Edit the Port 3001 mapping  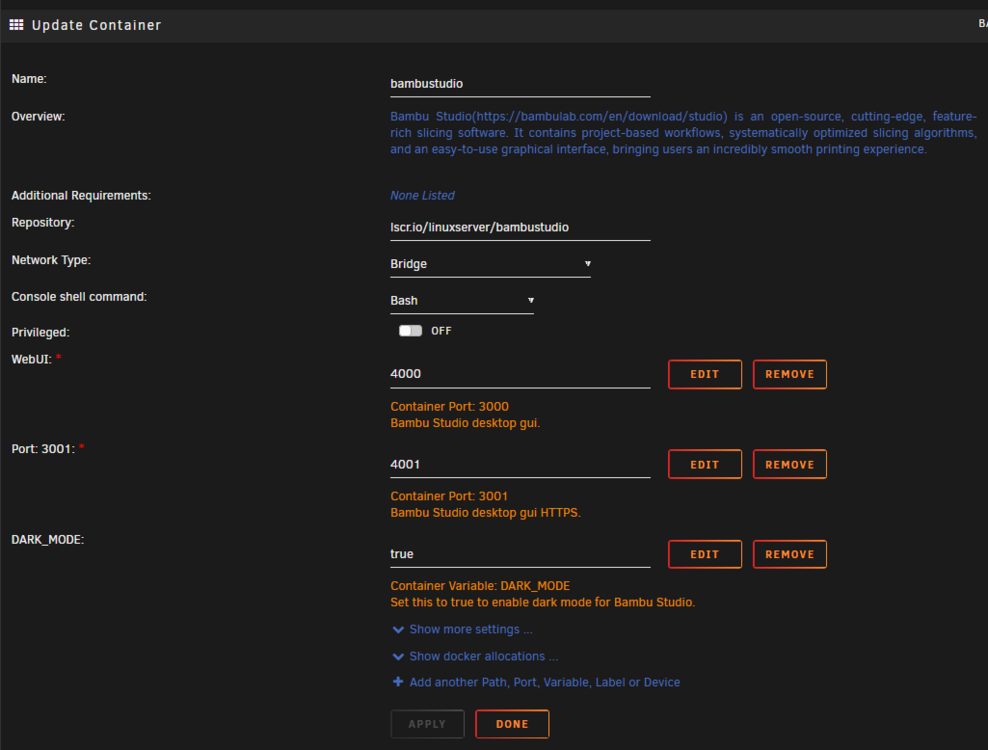[x=704, y=464]
